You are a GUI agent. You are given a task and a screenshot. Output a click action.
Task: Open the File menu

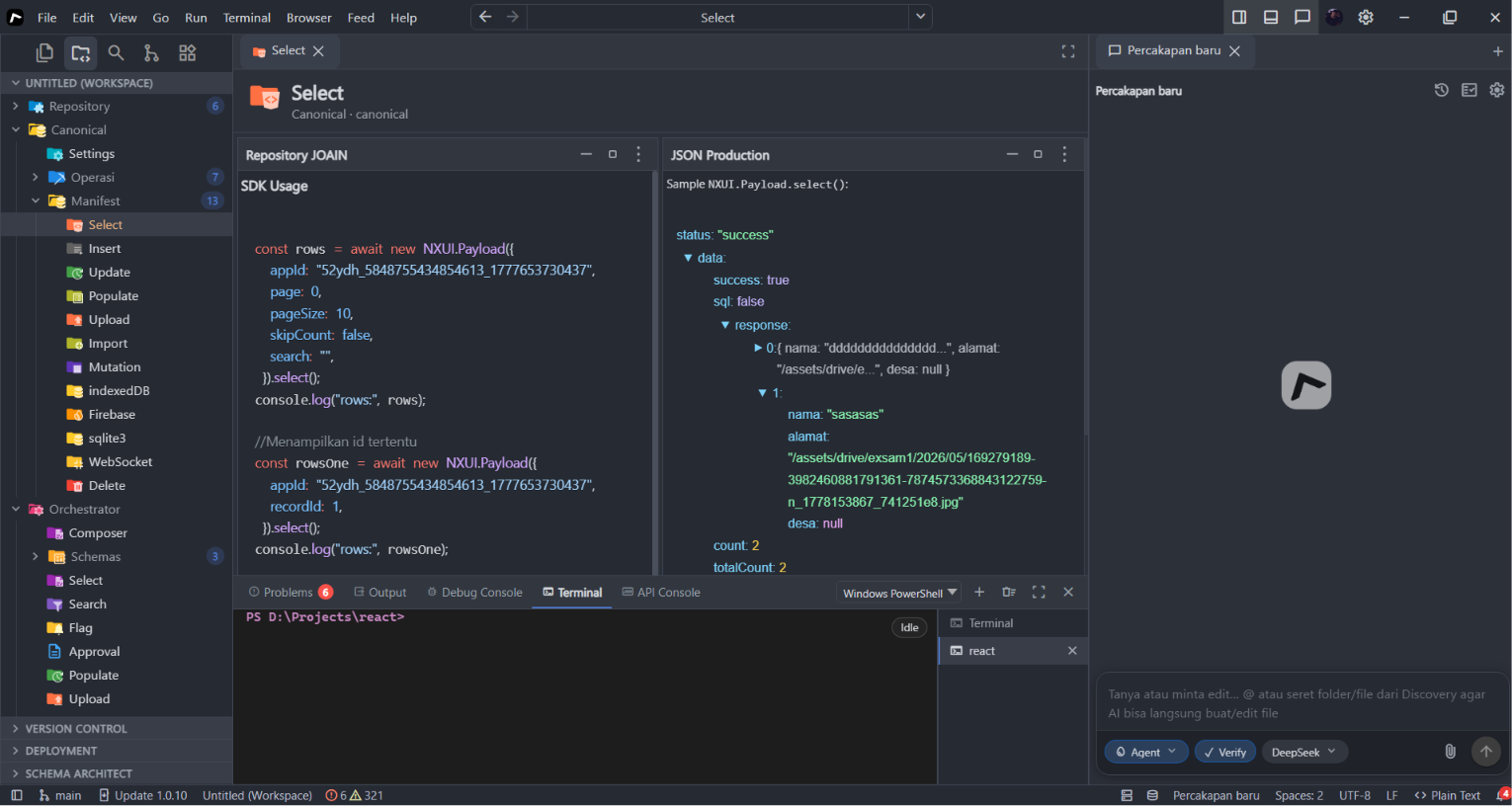tap(46, 18)
